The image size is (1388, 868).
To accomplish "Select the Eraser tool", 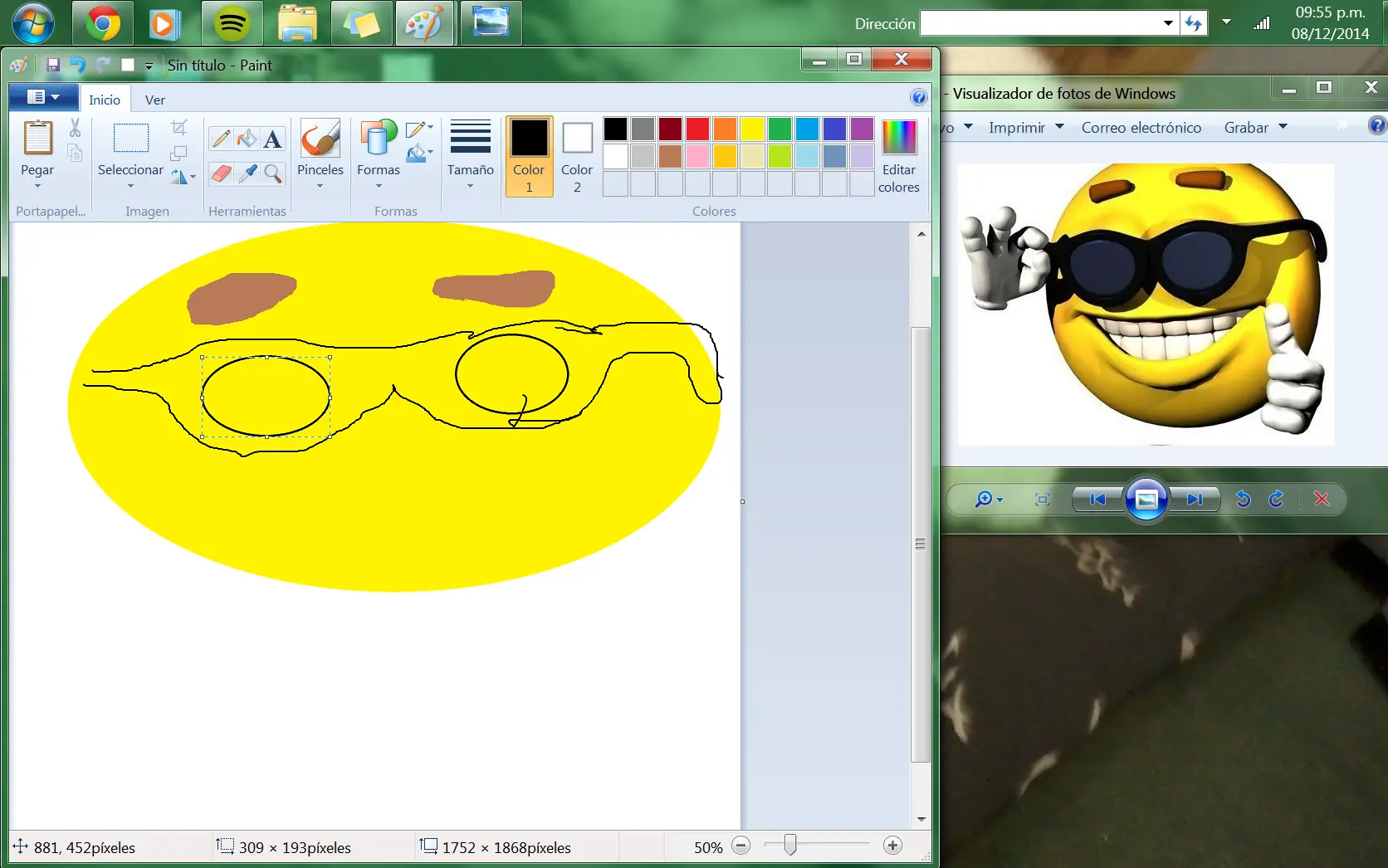I will coord(221,173).
